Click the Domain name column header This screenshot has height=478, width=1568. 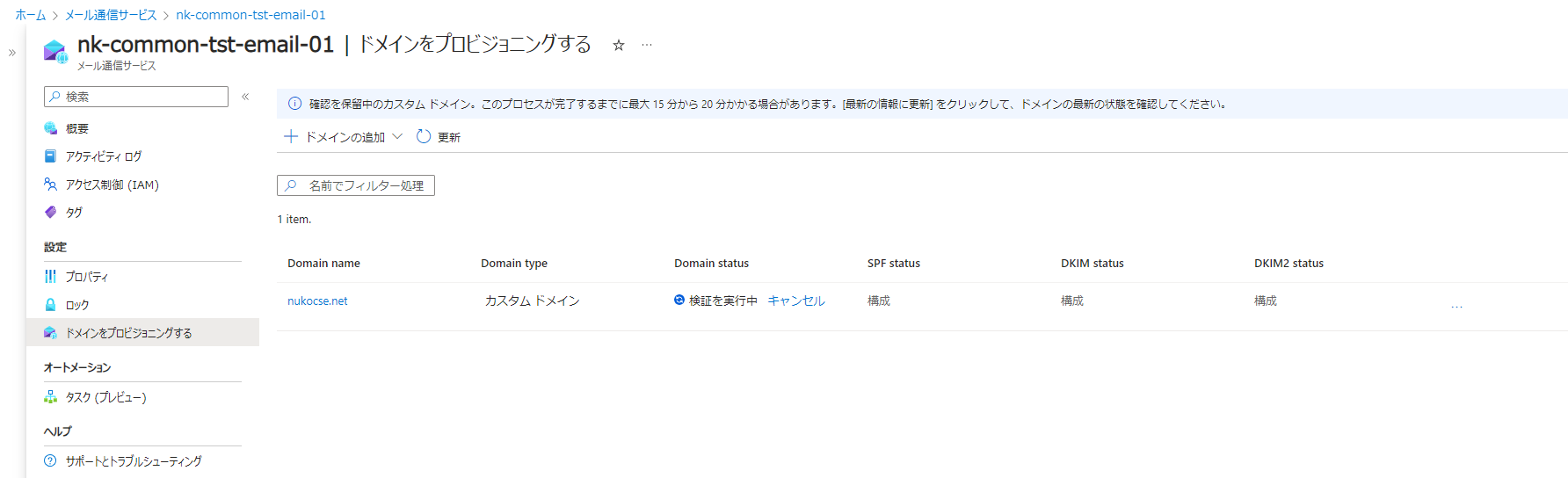[x=323, y=263]
